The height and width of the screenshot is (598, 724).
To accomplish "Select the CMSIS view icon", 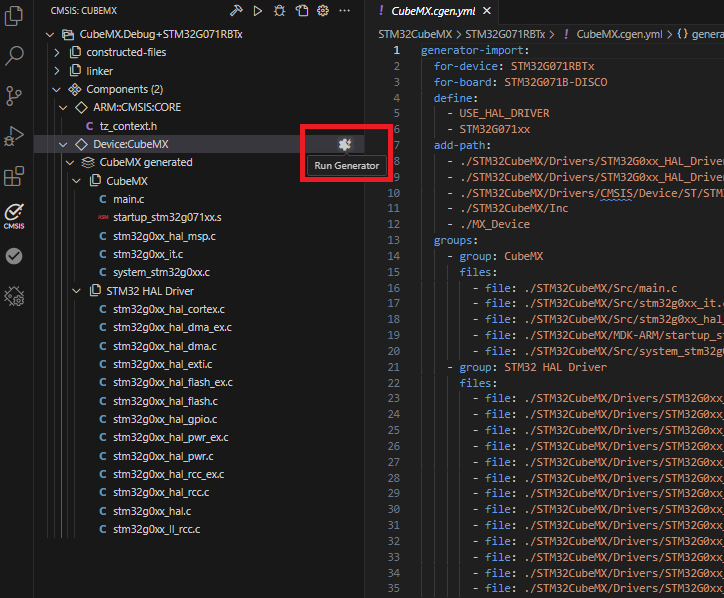I will coord(14,216).
